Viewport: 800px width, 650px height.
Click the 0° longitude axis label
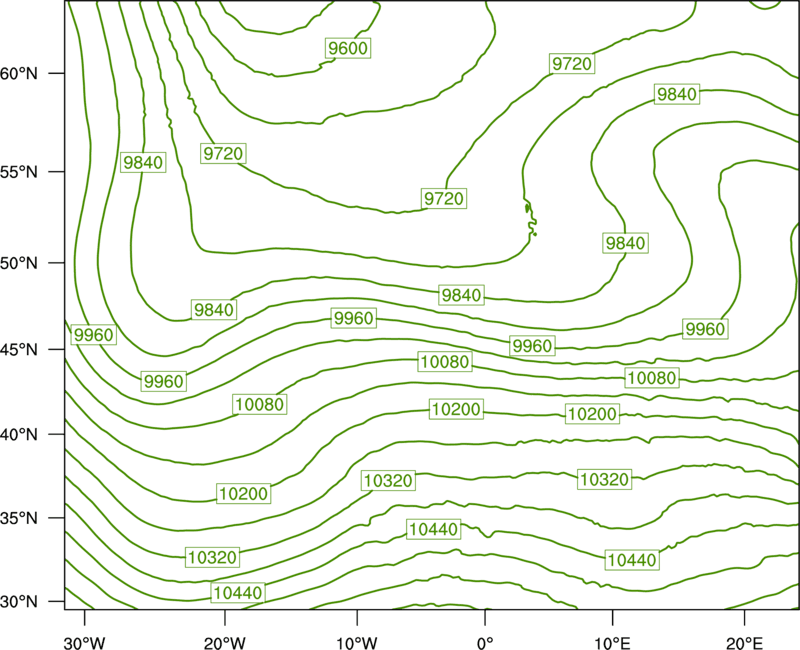coord(485,643)
